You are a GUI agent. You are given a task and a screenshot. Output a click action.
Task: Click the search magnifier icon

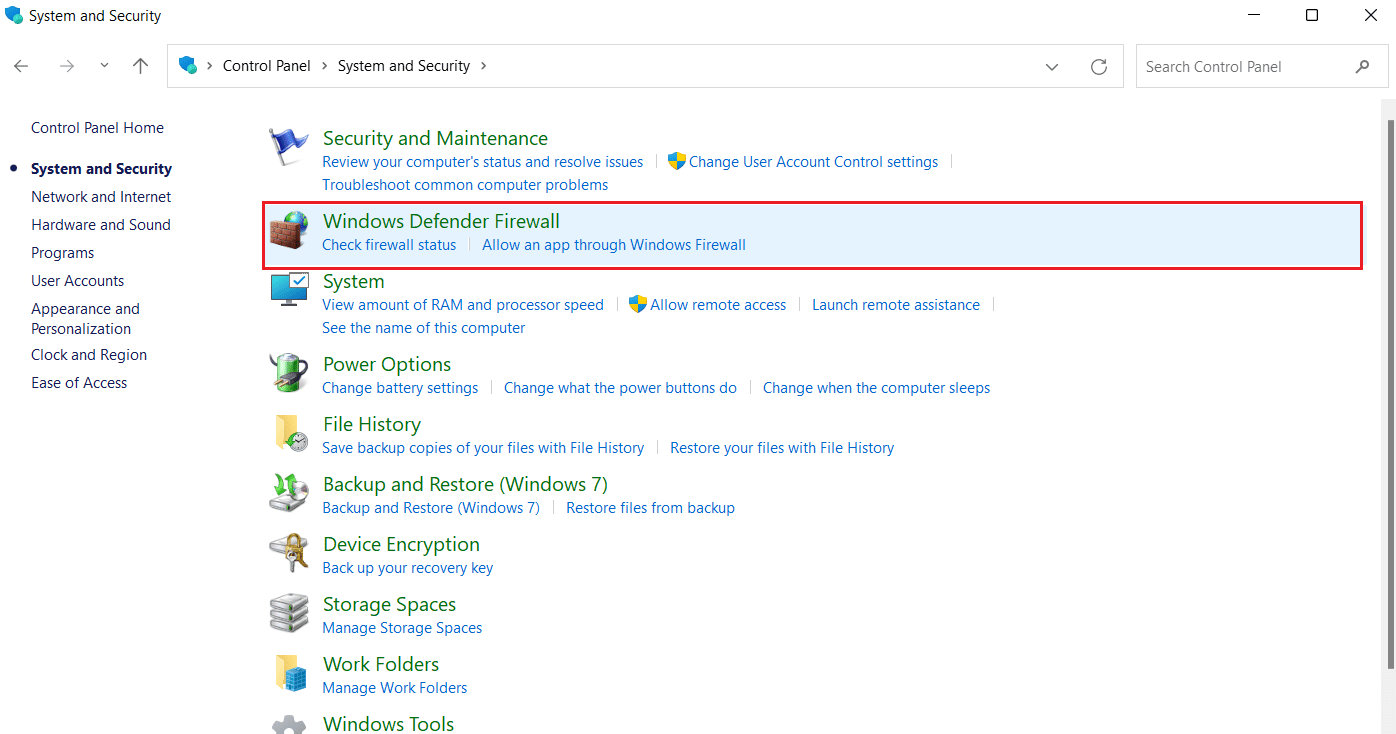coord(1362,66)
